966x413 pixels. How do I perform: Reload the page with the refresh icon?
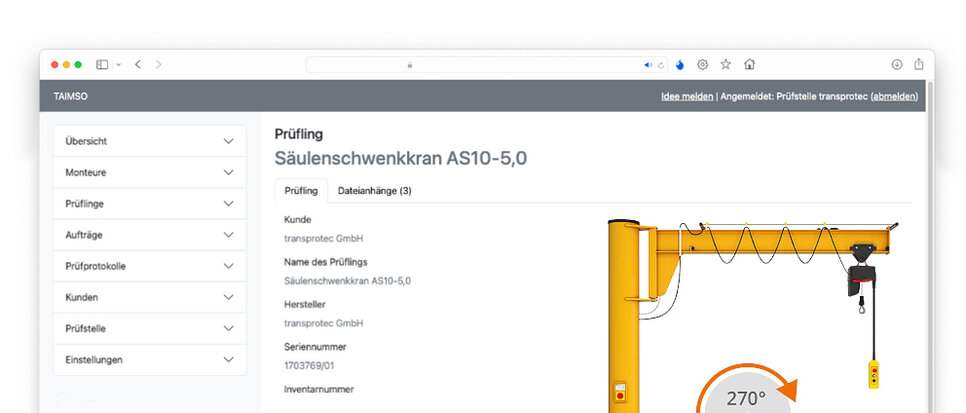click(x=661, y=65)
